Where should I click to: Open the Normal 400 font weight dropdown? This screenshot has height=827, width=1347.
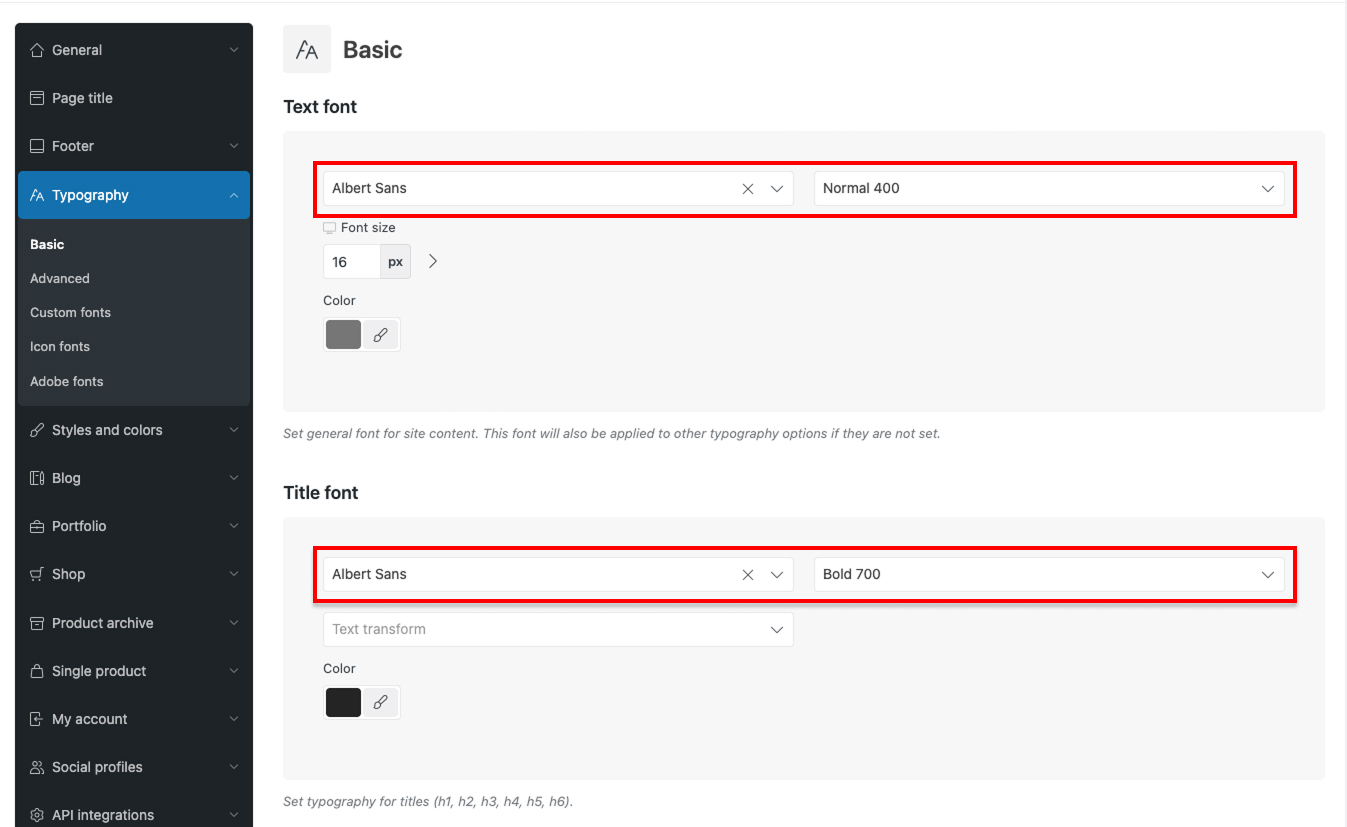point(1048,189)
